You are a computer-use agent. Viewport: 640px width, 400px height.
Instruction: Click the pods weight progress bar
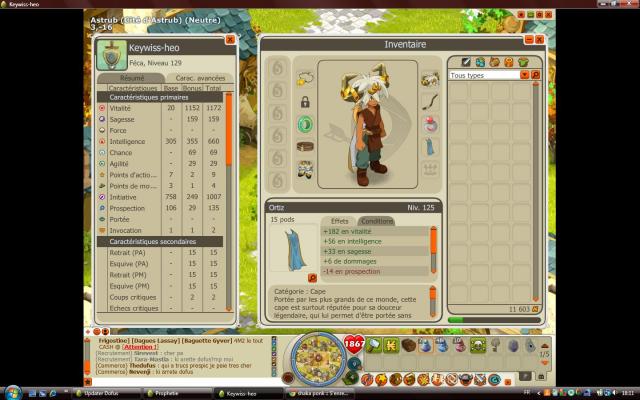coord(494,320)
